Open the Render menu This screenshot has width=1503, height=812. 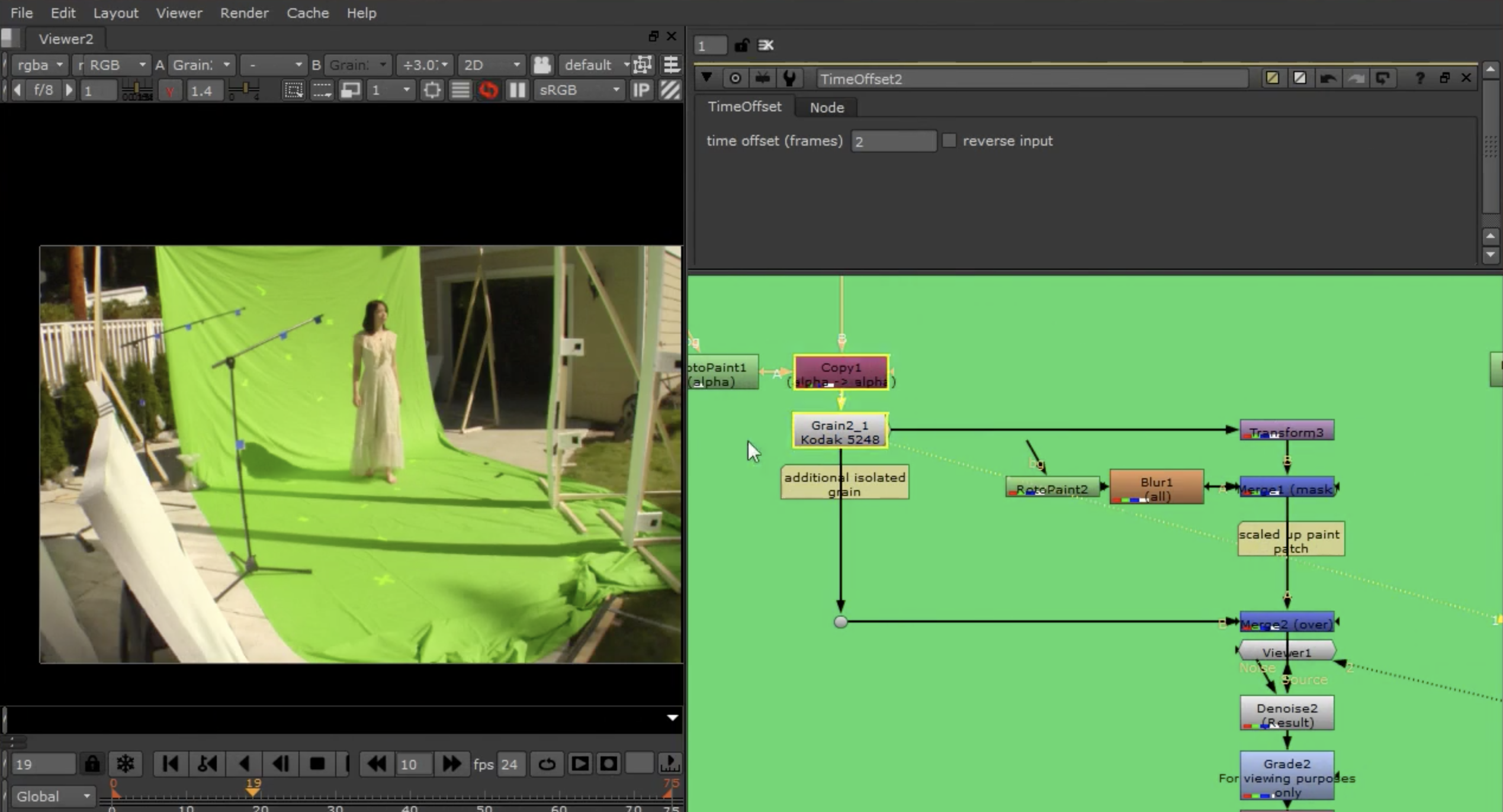pos(244,12)
